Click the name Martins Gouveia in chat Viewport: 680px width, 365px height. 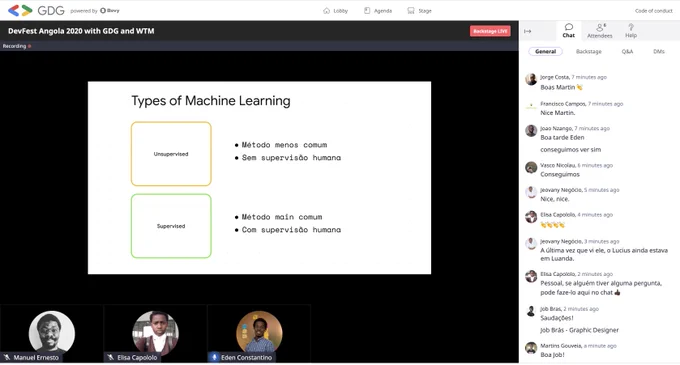coord(561,346)
